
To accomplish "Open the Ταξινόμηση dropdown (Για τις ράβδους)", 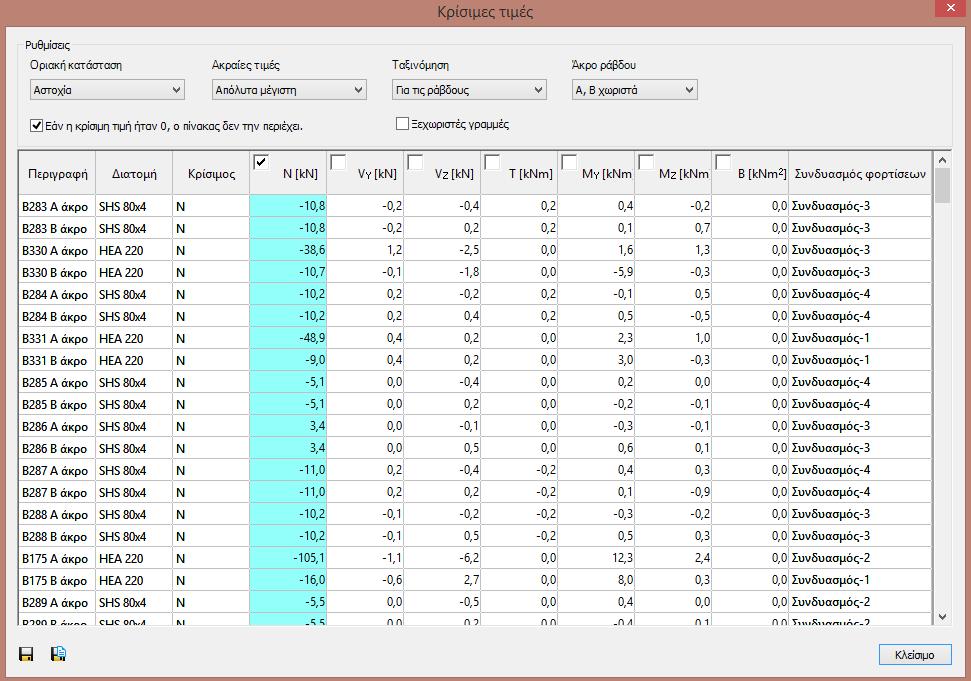I will [469, 90].
